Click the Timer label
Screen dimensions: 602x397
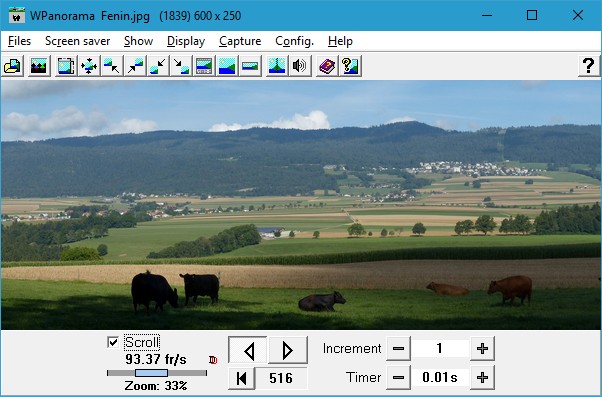click(x=363, y=377)
